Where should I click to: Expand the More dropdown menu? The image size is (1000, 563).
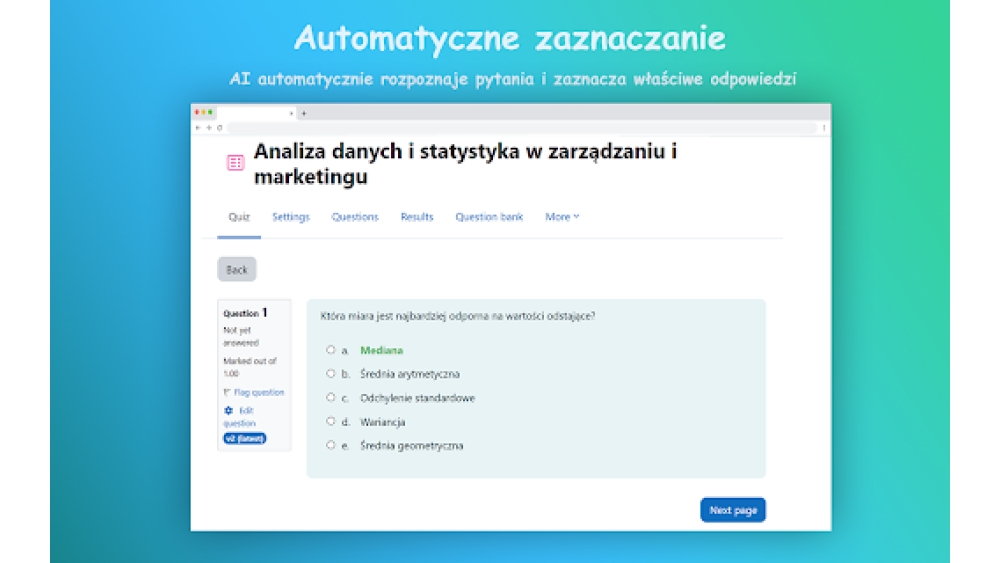(x=562, y=217)
